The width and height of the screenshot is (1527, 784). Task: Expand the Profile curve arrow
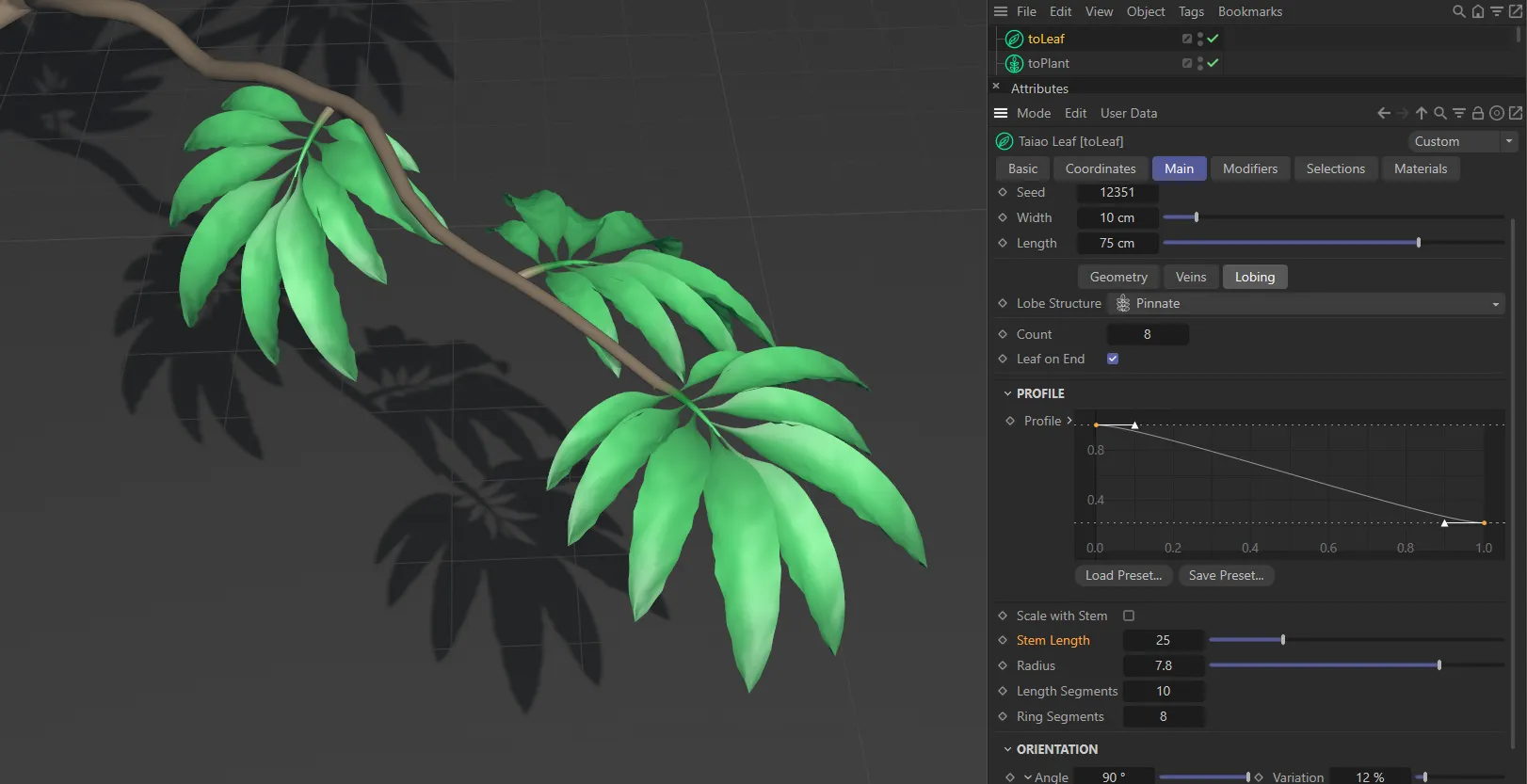1069,421
